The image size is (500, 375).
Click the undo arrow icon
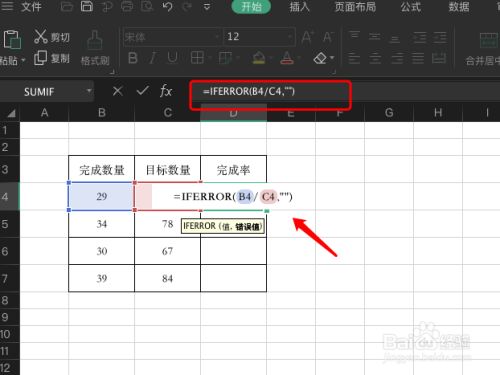(x=168, y=6)
